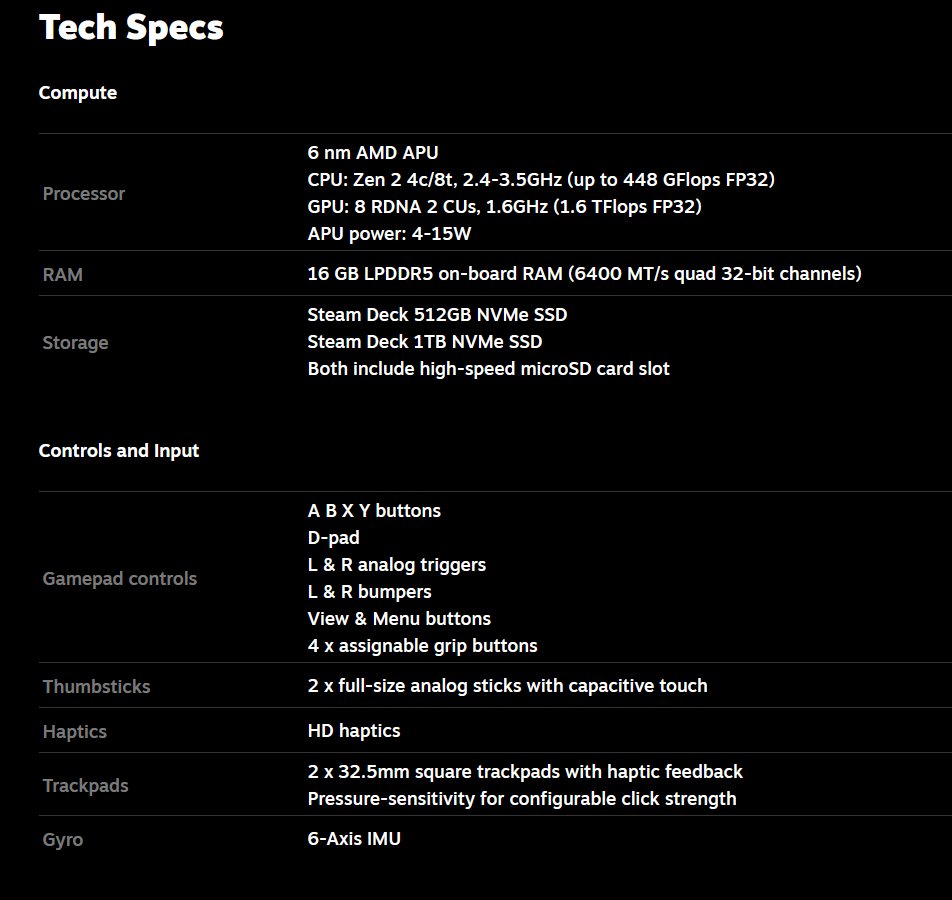Click the 6-Axis IMU gyro value
This screenshot has height=900, width=952.
pyautogui.click(x=354, y=839)
